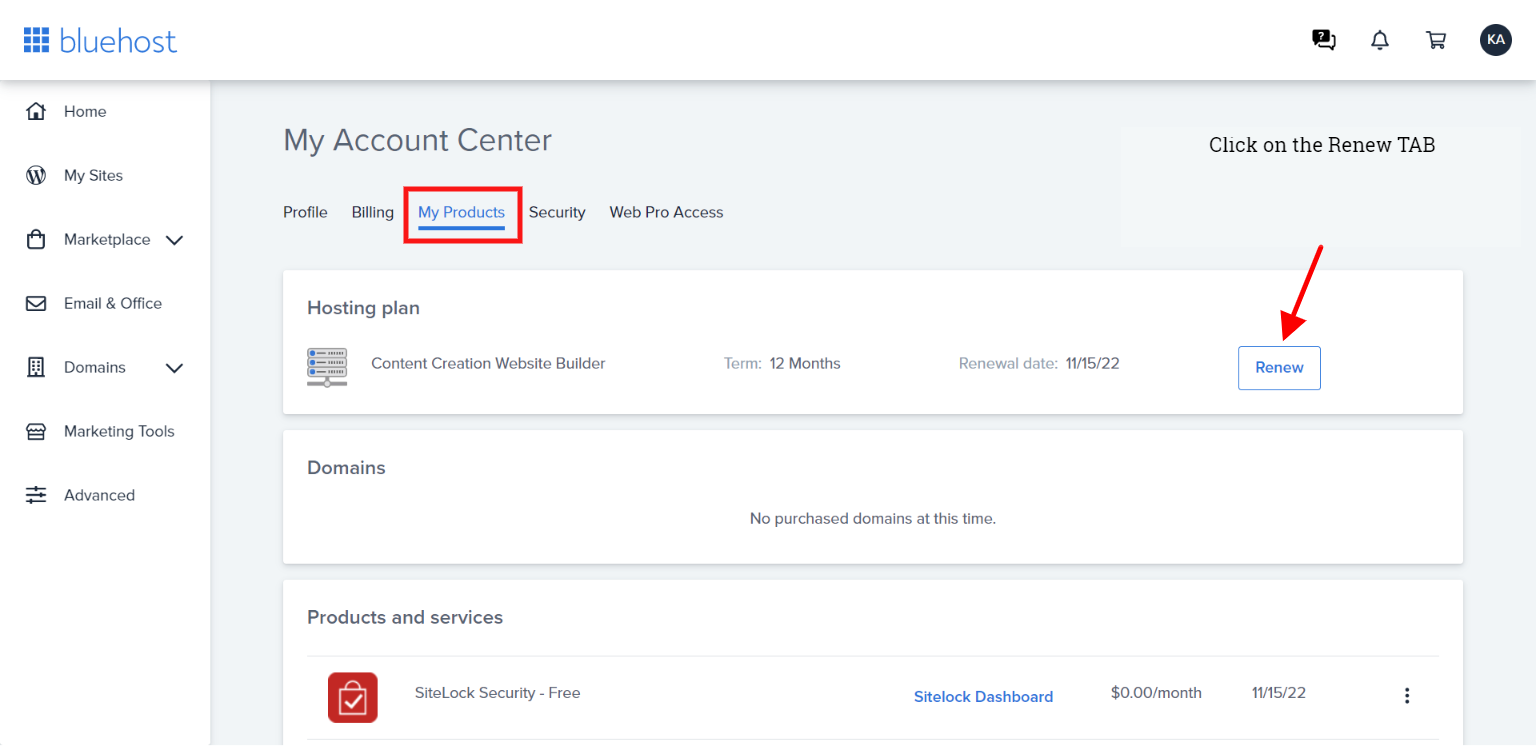Viewport: 1536px width, 746px height.
Task: Click the Advanced sliders icon
Action: pos(36,495)
